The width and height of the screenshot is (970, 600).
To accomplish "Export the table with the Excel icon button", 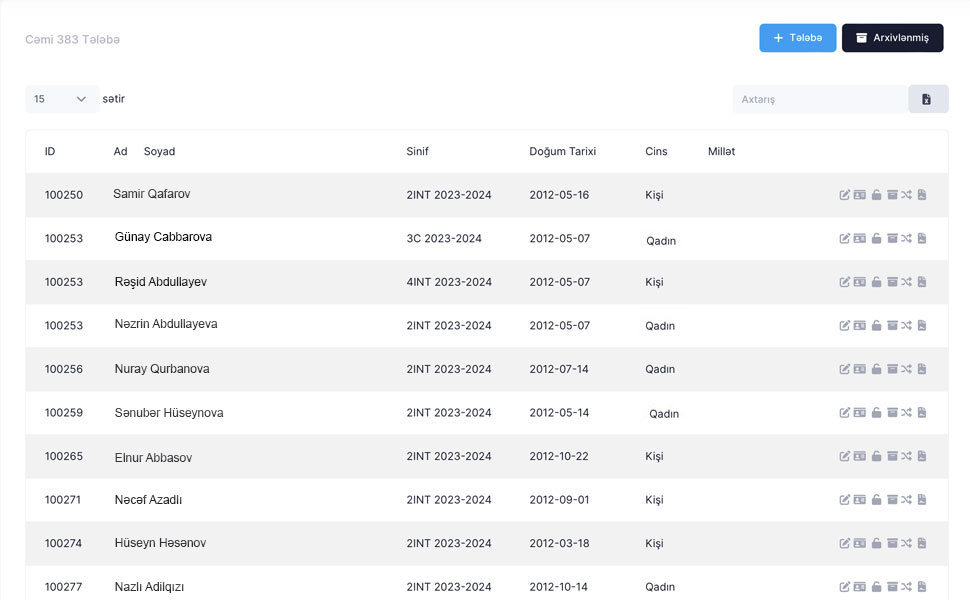I will pos(927,99).
